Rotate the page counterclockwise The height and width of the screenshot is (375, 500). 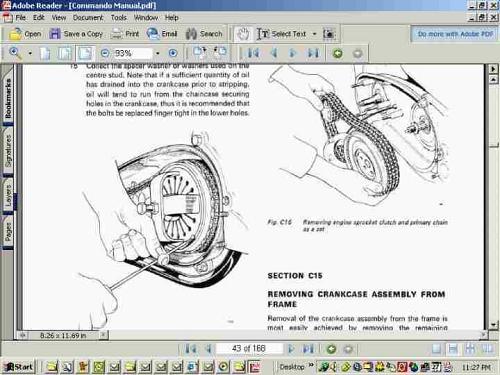pos(220,53)
